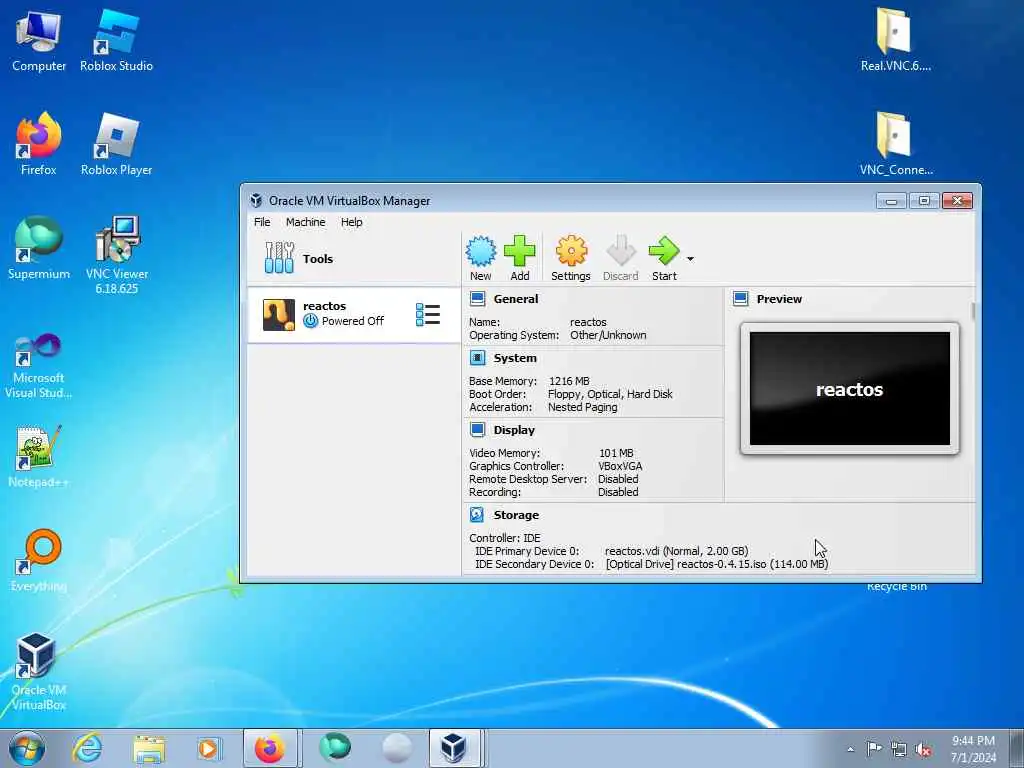Click the 'Nested Paging' acceleration value
1024x768 pixels.
pyautogui.click(x=583, y=407)
